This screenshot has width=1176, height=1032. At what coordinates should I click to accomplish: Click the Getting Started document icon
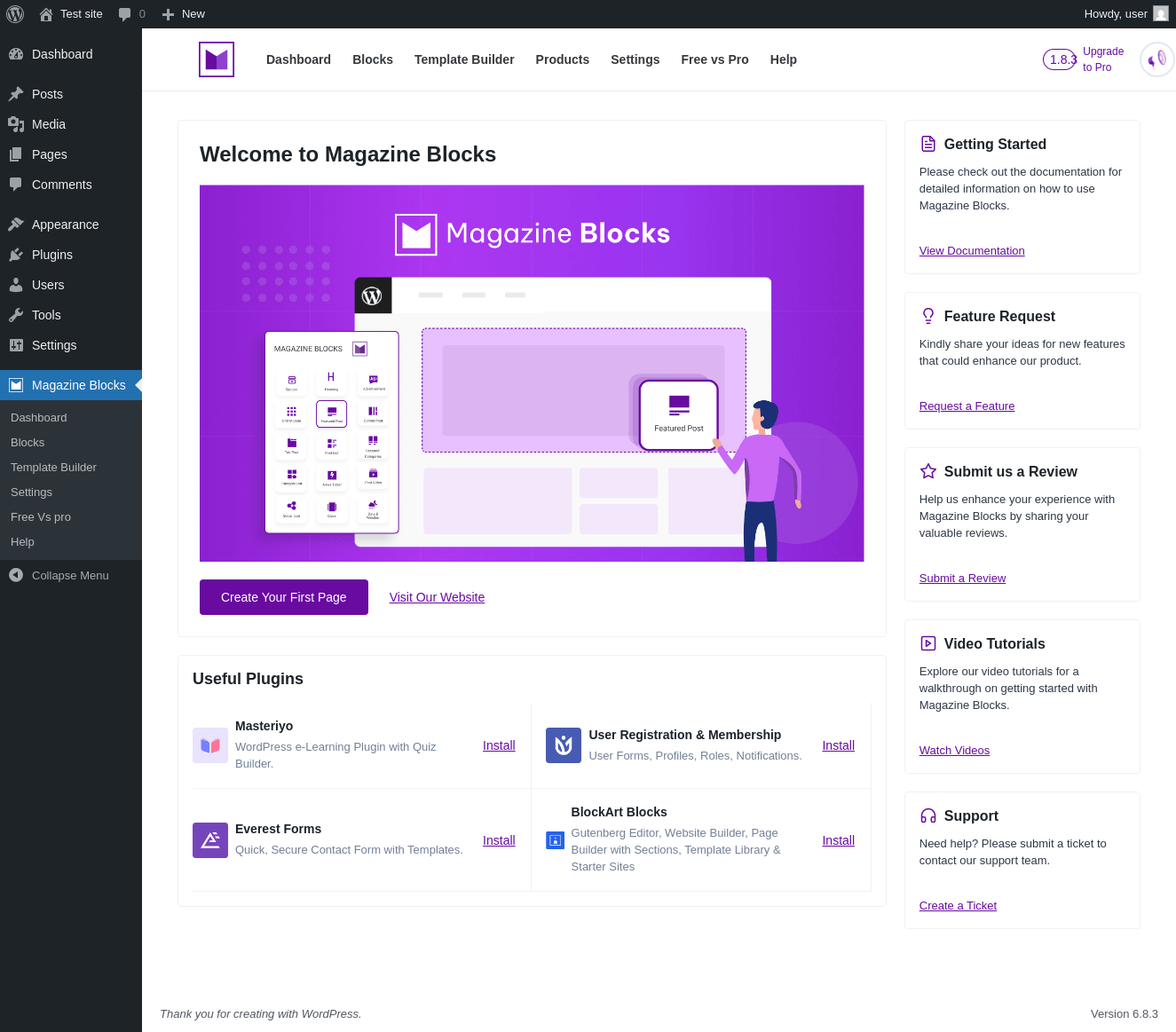[x=928, y=144]
